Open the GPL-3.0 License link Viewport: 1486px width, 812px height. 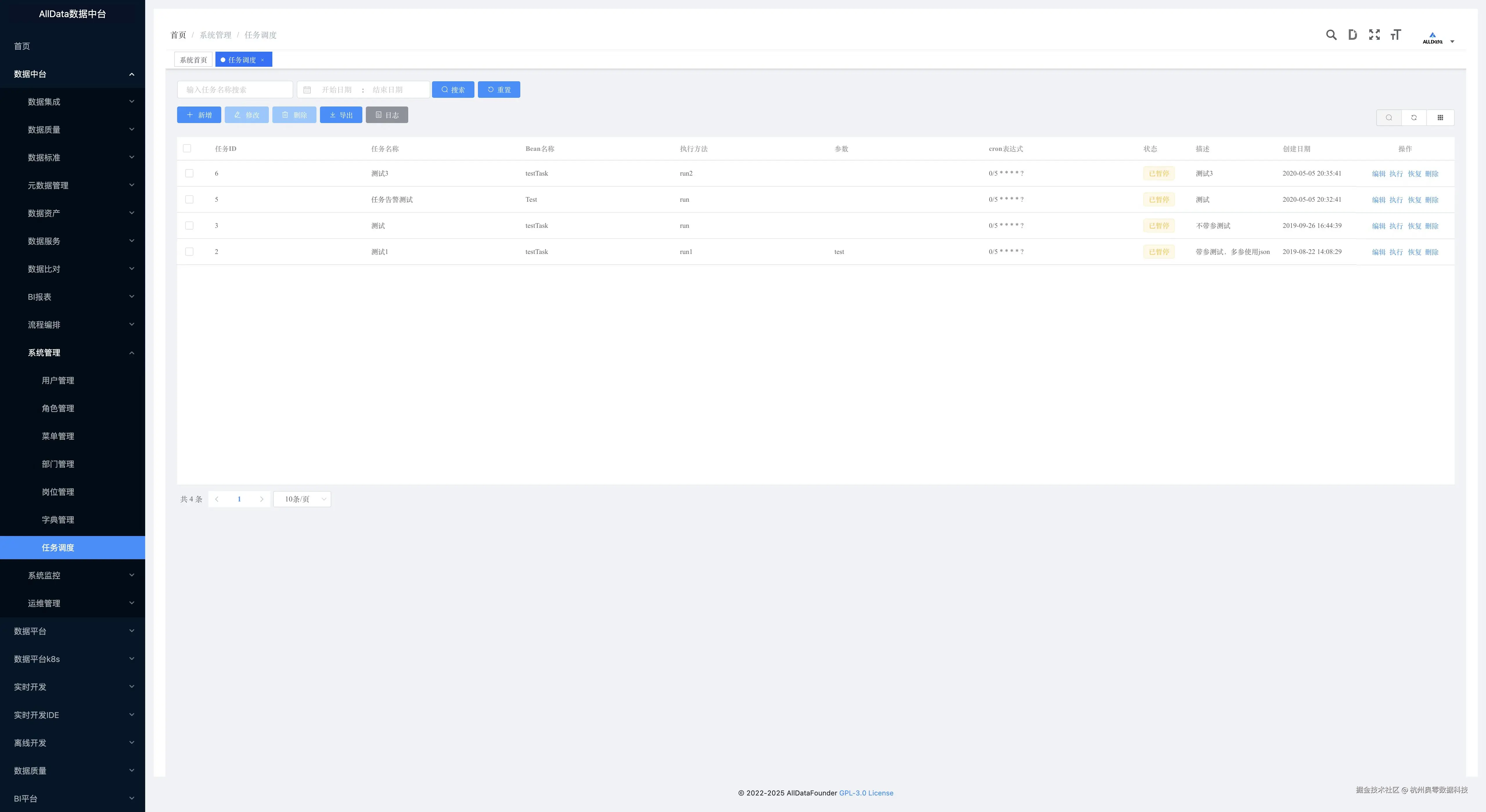(x=866, y=793)
